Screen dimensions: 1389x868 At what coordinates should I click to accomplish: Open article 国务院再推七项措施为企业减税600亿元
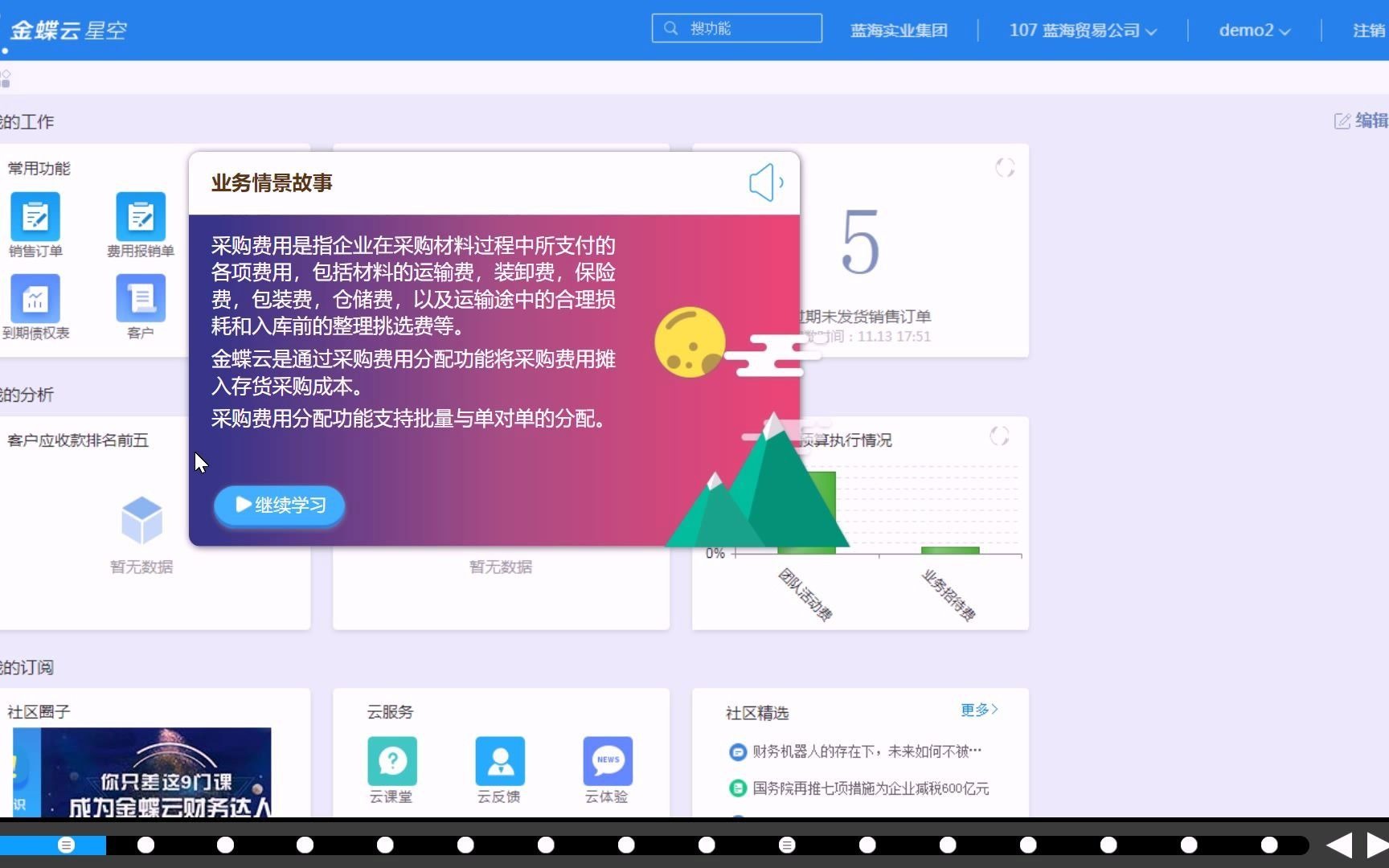[871, 788]
